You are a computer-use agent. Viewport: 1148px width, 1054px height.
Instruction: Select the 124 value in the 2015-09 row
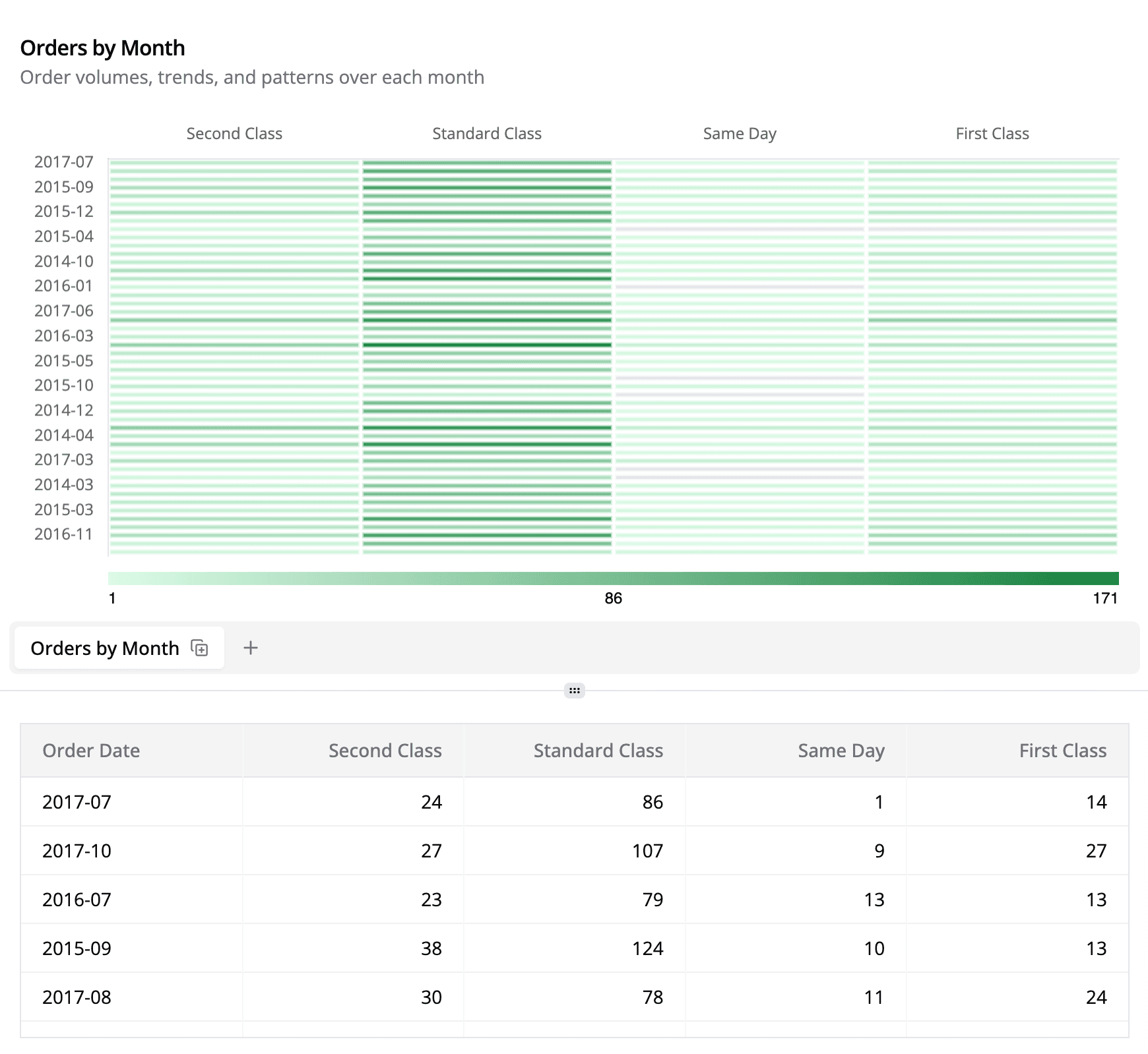pos(647,948)
